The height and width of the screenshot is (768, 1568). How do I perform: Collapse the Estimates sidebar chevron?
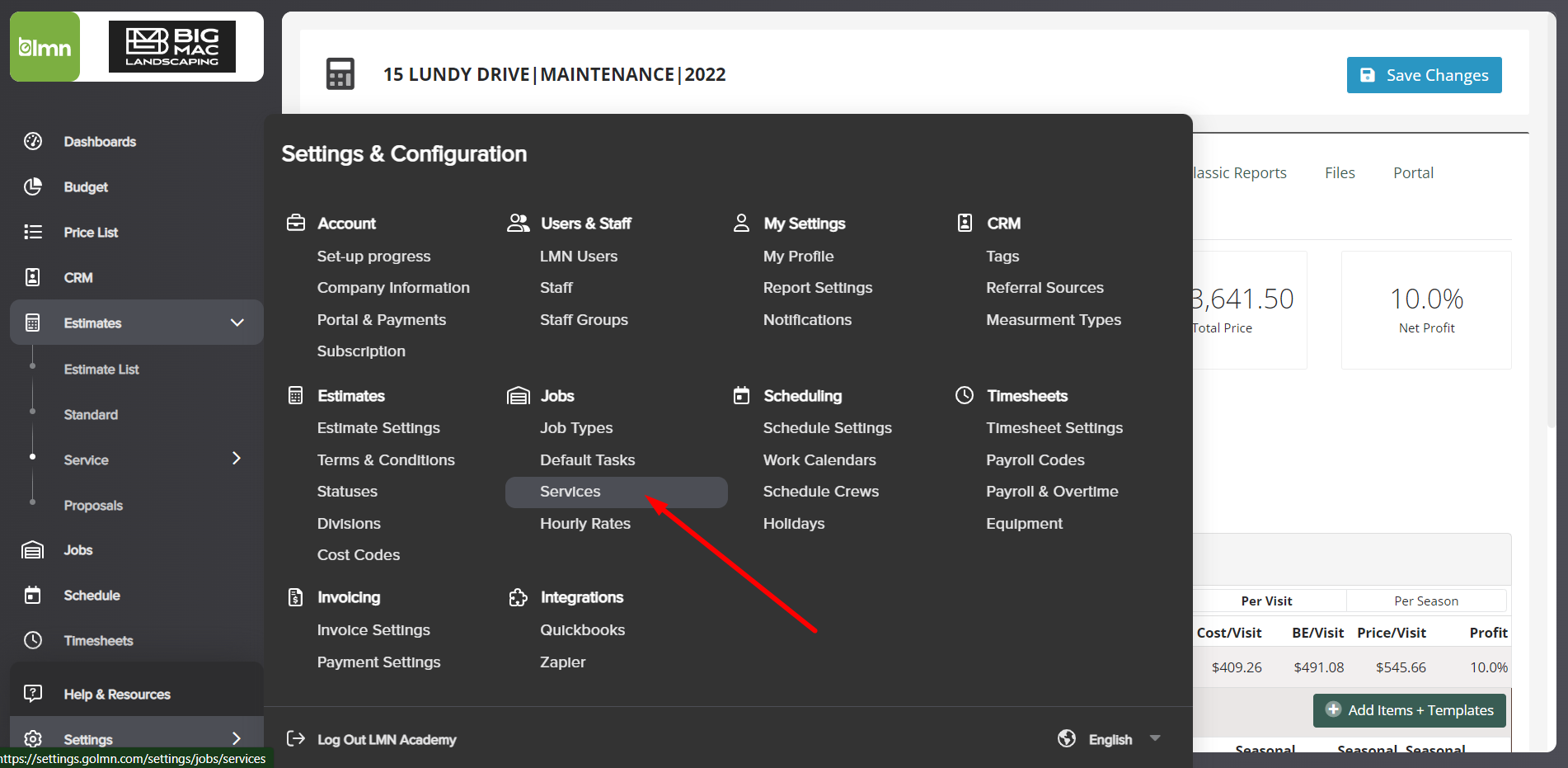237,323
